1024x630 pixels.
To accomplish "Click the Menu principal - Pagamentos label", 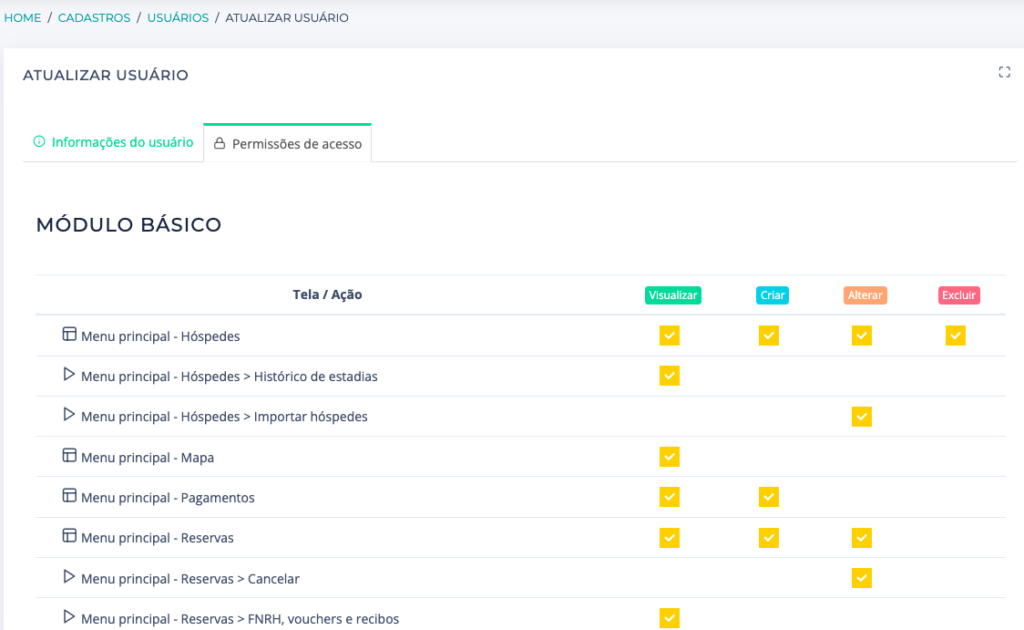I will click(168, 498).
